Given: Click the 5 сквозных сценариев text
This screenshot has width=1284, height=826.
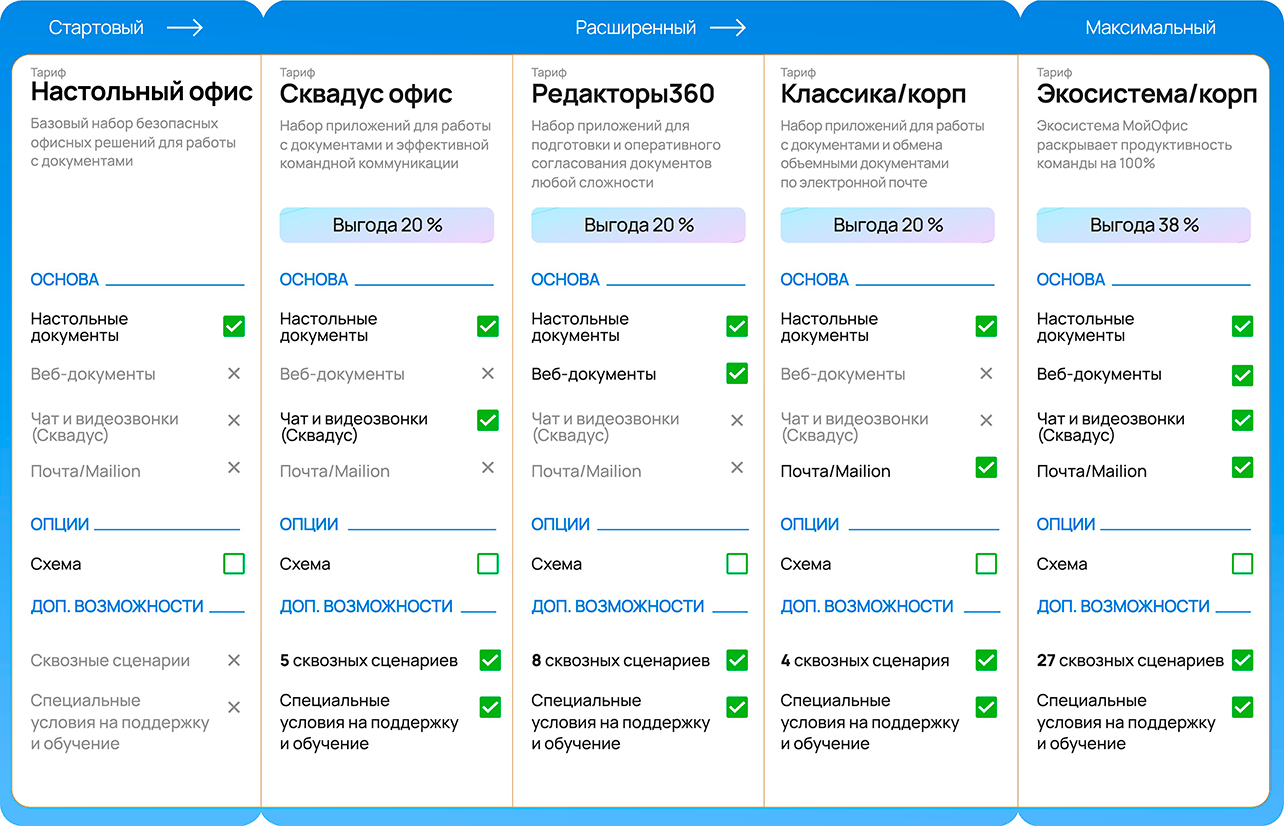Looking at the screenshot, I should [369, 661].
